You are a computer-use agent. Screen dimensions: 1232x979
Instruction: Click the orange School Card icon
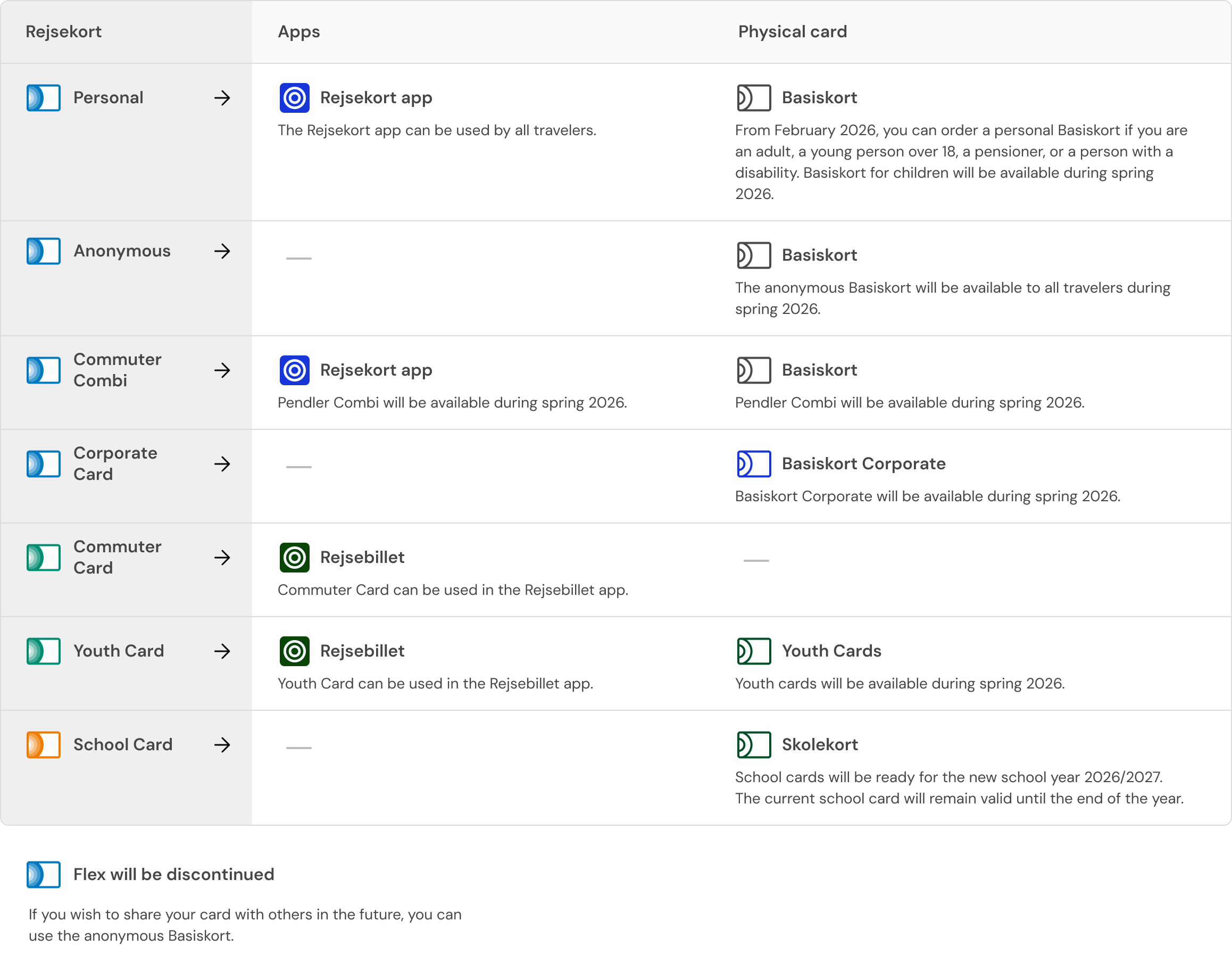coord(44,745)
